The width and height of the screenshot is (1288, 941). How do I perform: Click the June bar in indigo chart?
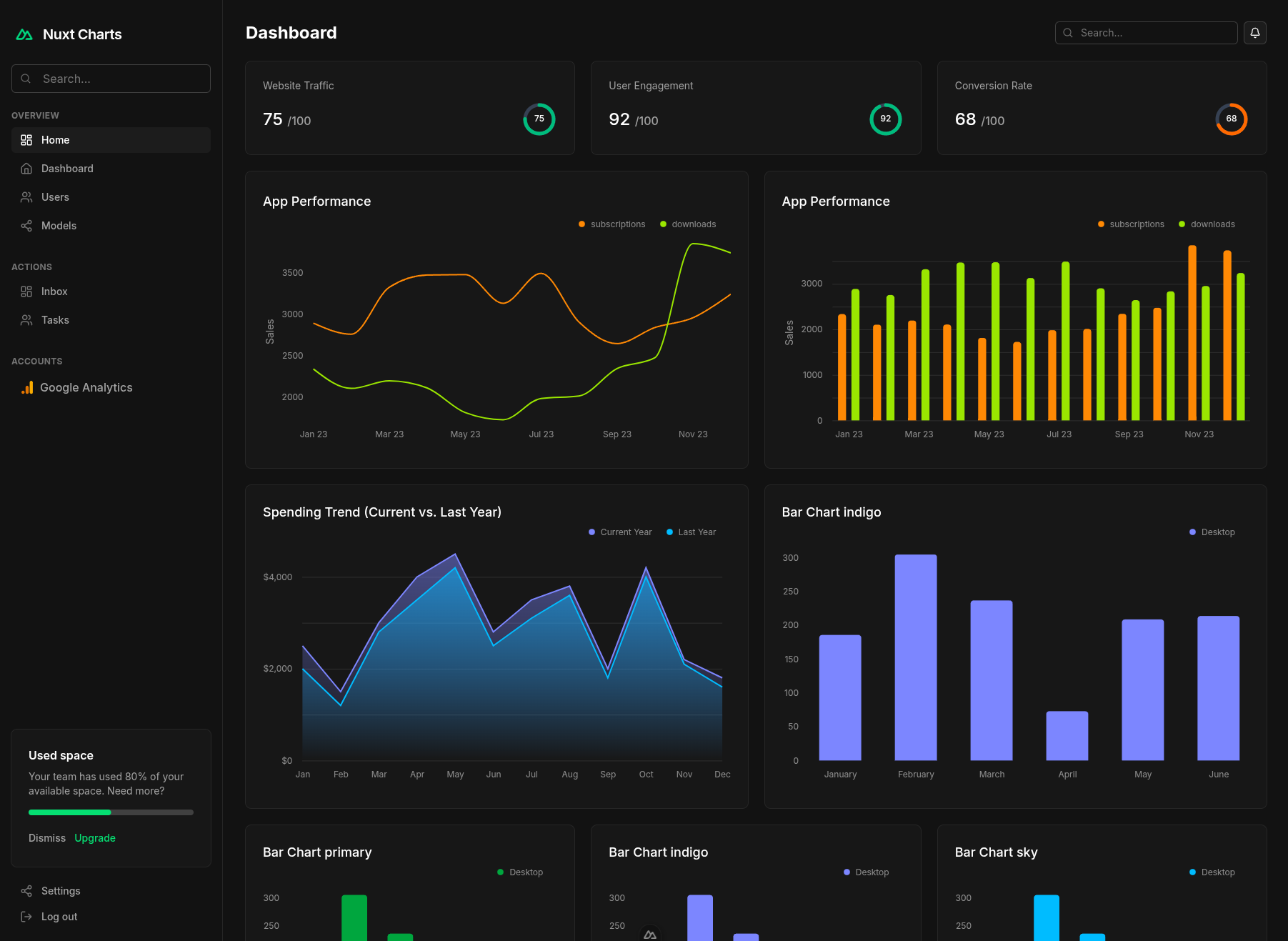pos(1219,688)
